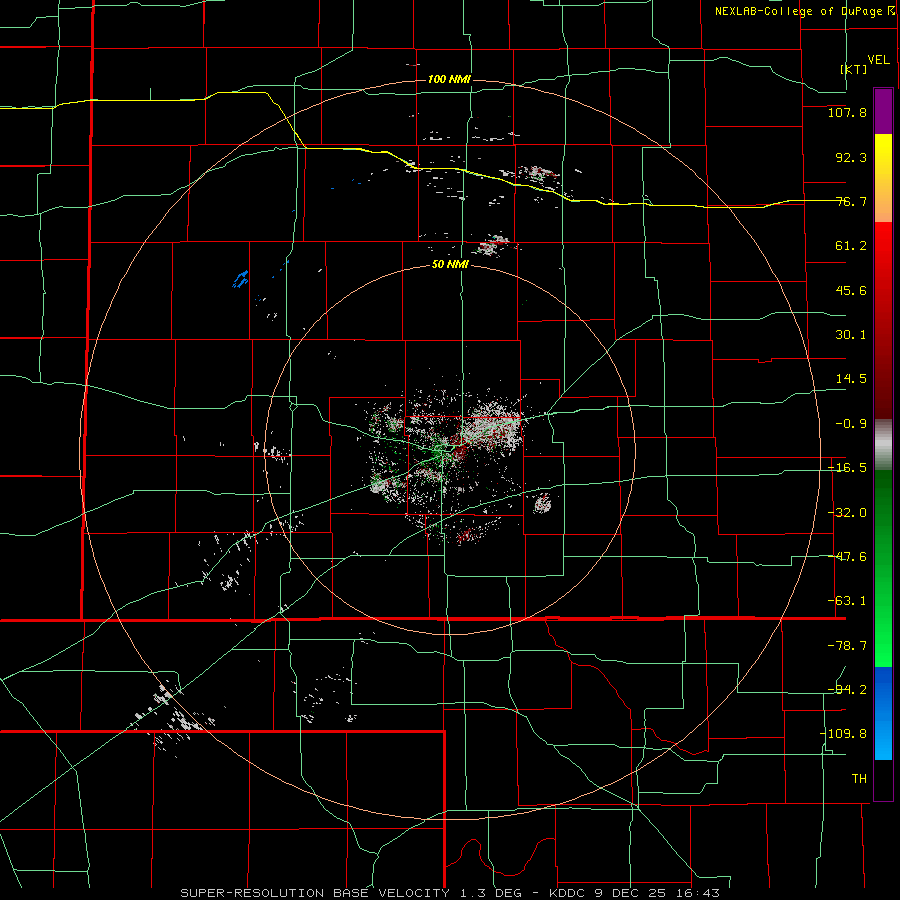Click SUPER-RESOLUTION BASE VELOCITY product title

point(315,893)
